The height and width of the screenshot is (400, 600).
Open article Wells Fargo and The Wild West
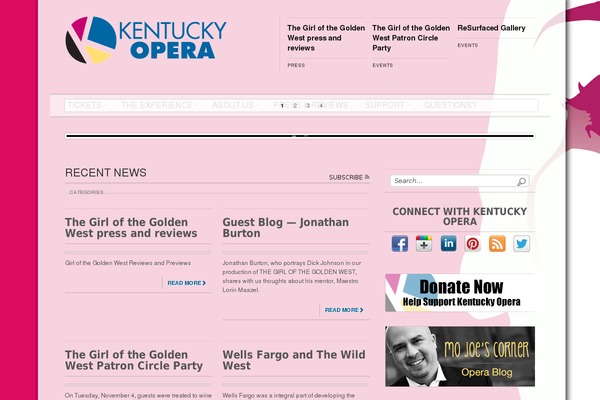point(294,360)
